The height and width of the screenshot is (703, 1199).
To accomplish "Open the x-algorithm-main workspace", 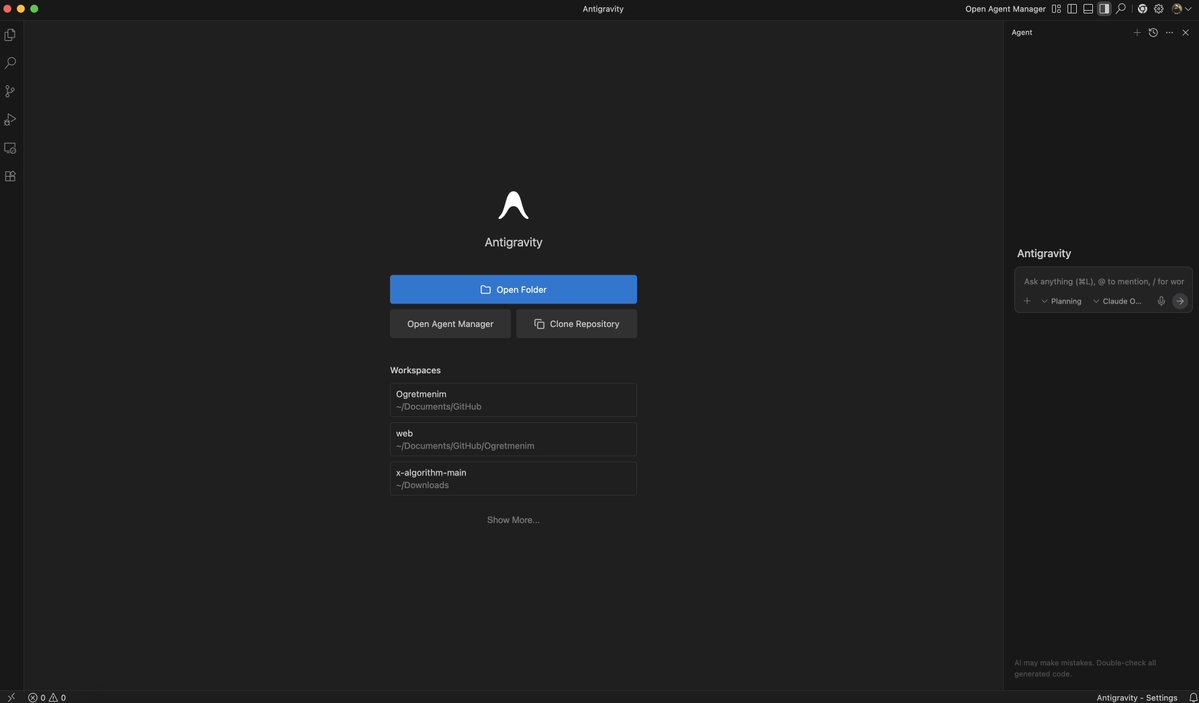I will [513, 478].
